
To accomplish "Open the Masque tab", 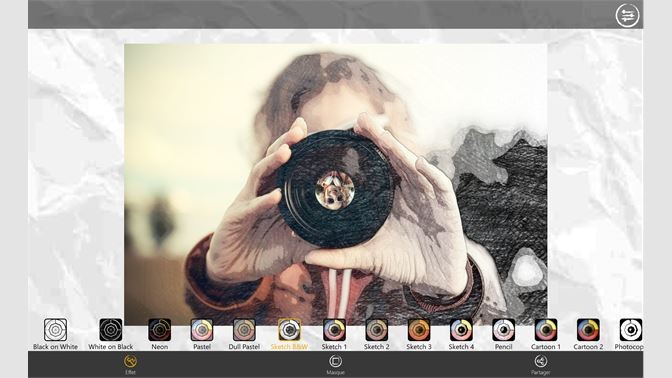I will click(x=335, y=365).
